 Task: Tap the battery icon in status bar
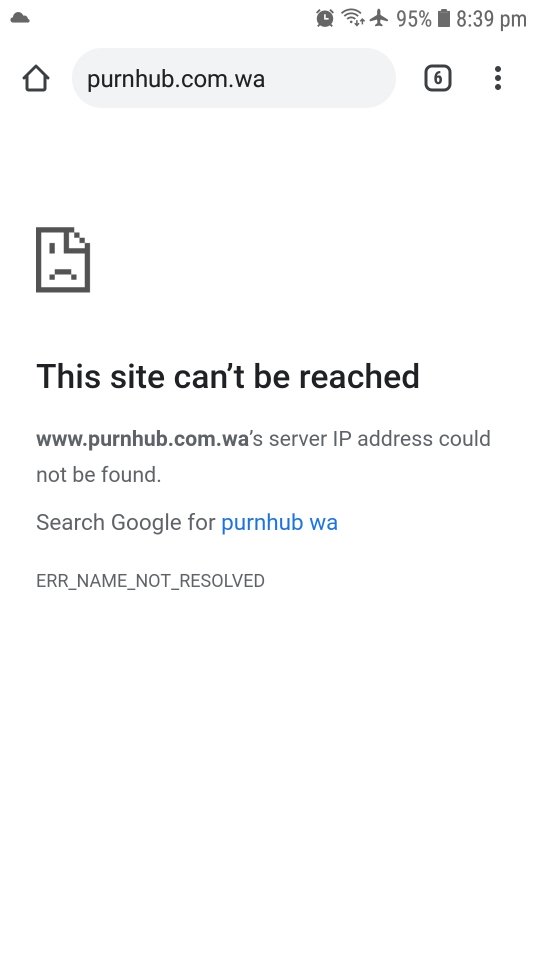(444, 18)
